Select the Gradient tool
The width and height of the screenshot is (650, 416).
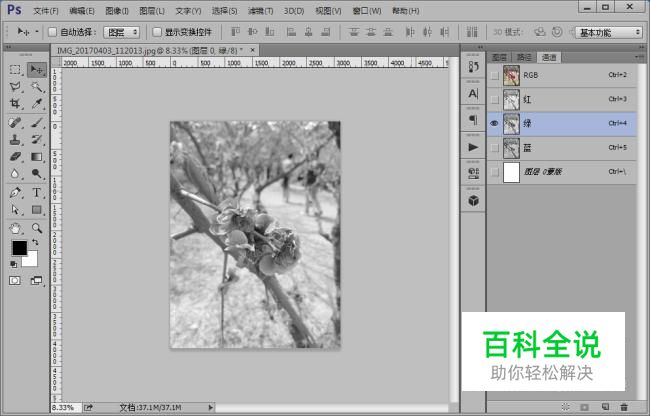tap(37, 157)
